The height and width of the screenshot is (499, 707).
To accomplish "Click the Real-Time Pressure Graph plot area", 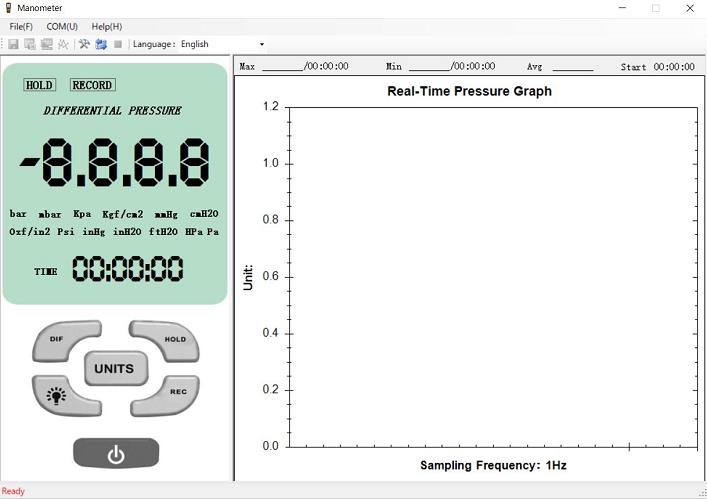I will tap(494, 276).
